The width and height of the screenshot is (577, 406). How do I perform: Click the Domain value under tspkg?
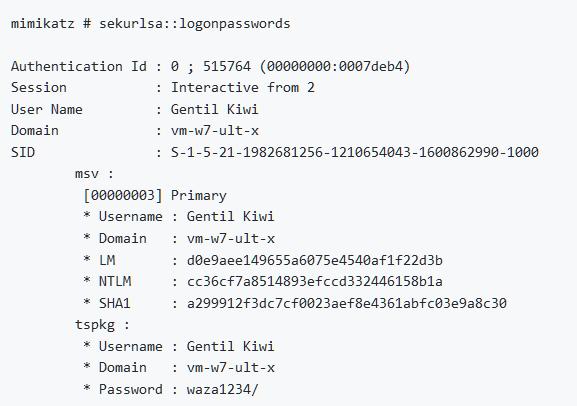click(231, 368)
